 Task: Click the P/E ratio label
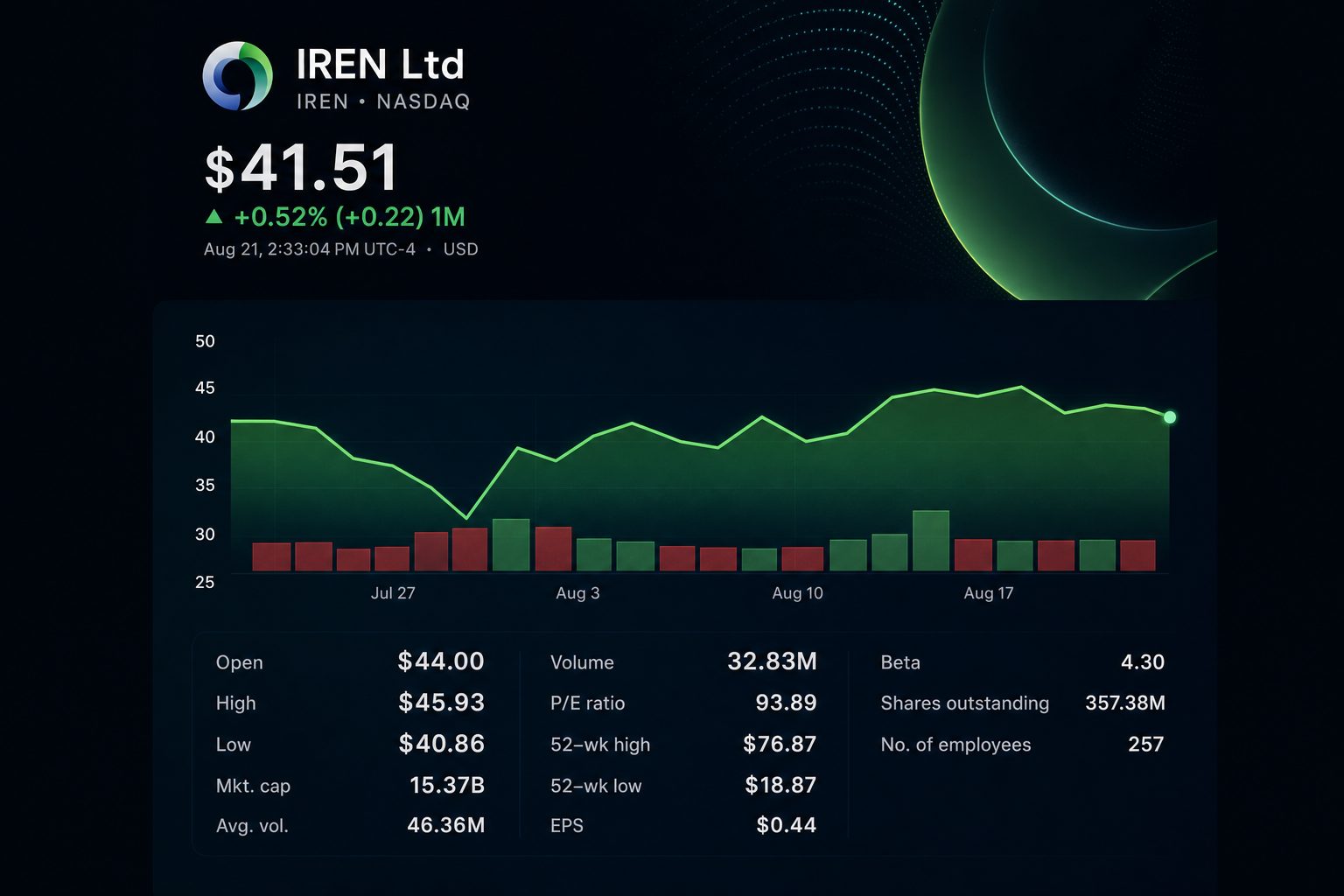coord(587,703)
